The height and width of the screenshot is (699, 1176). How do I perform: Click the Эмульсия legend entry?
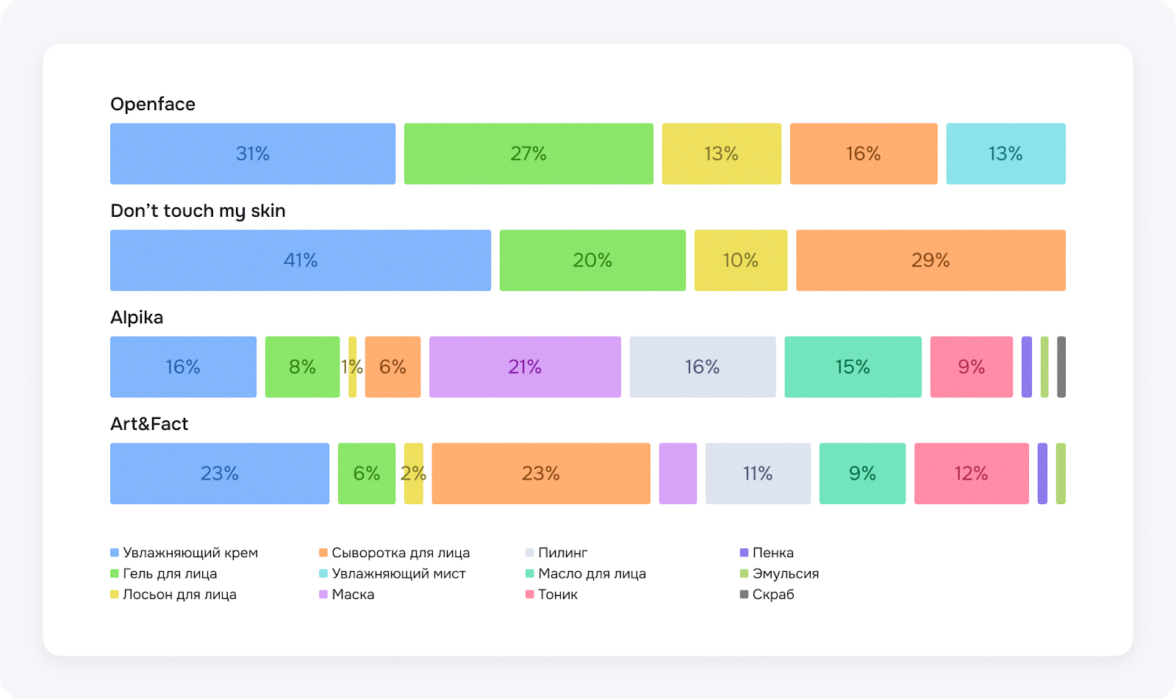click(x=785, y=574)
